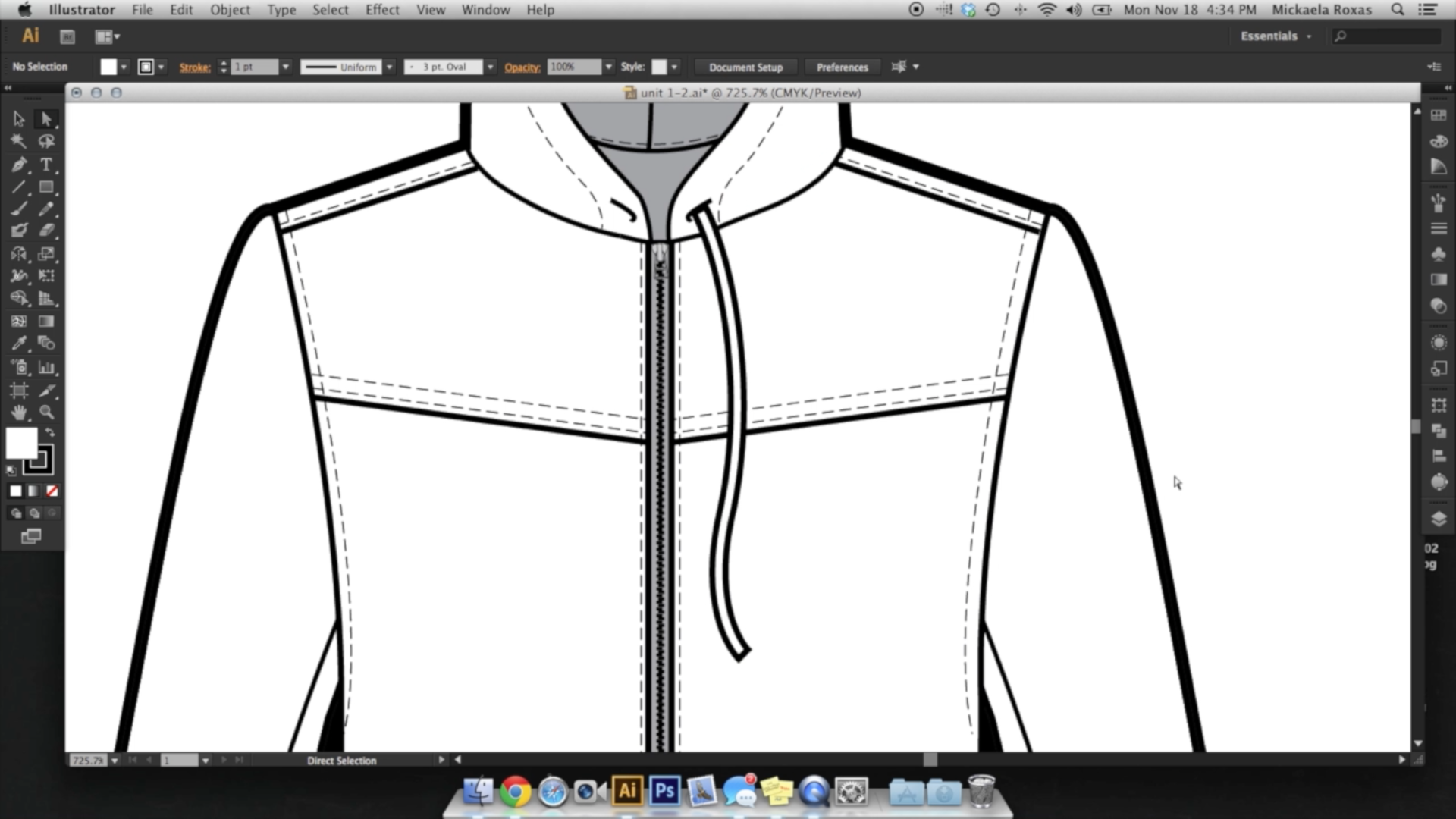Select the Zoom tool
Viewport: 1456px width, 819px height.
point(46,413)
